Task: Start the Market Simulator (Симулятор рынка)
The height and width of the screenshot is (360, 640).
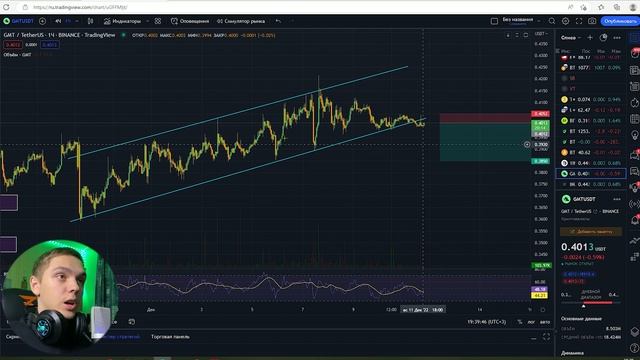Action: pyautogui.click(x=241, y=21)
